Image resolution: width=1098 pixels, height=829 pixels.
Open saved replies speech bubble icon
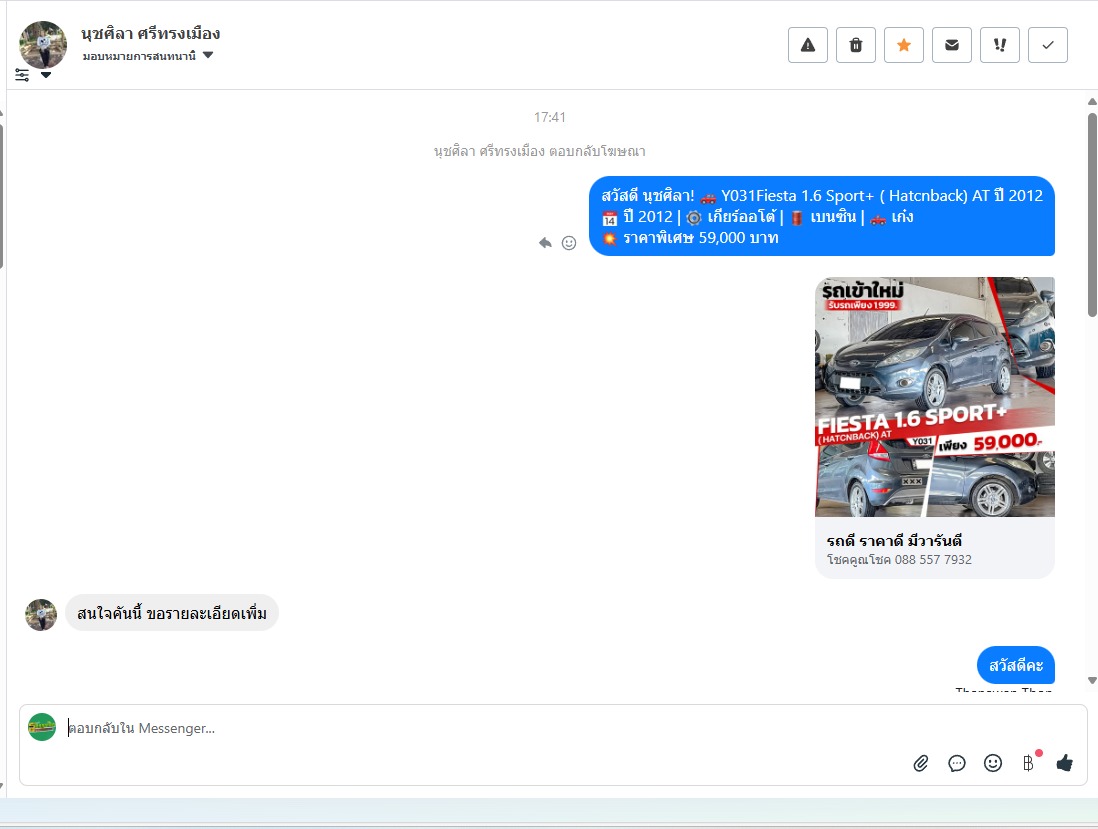[957, 763]
